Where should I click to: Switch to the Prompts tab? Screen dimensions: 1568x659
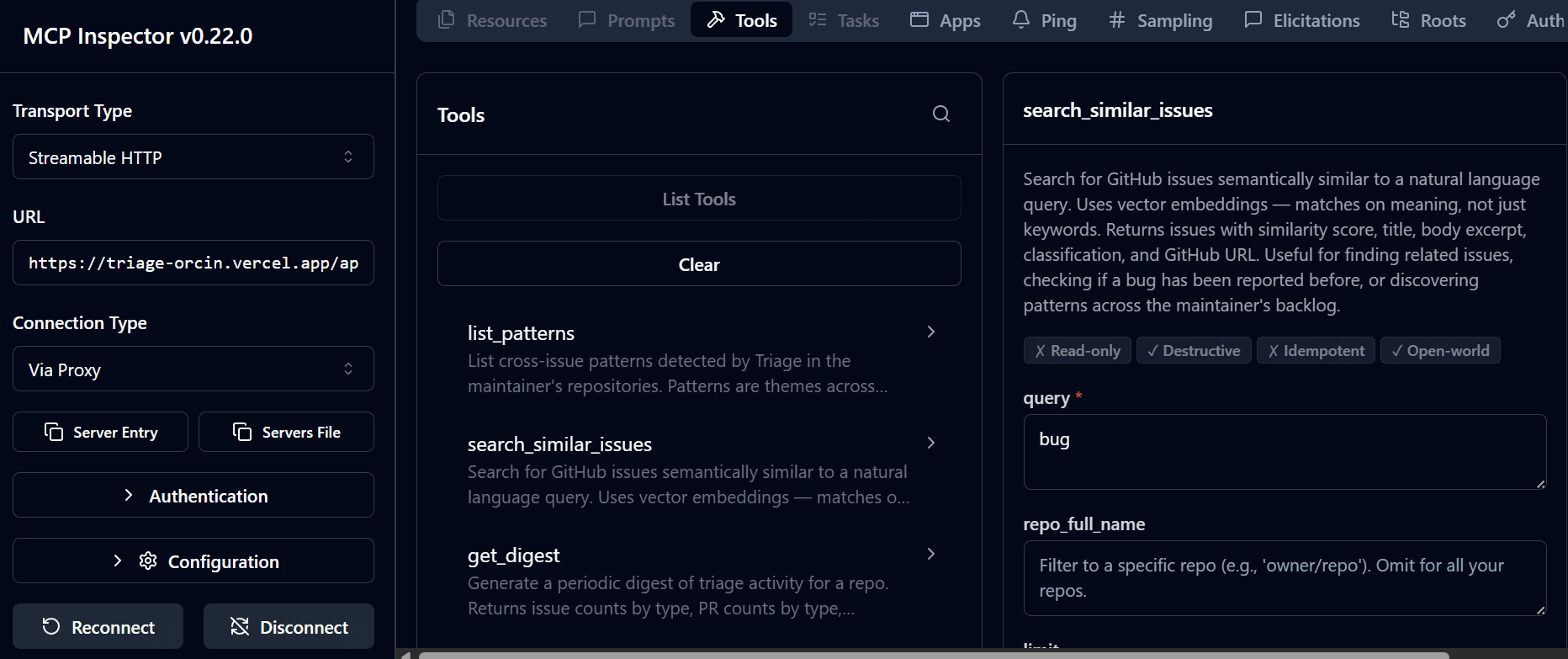click(627, 20)
